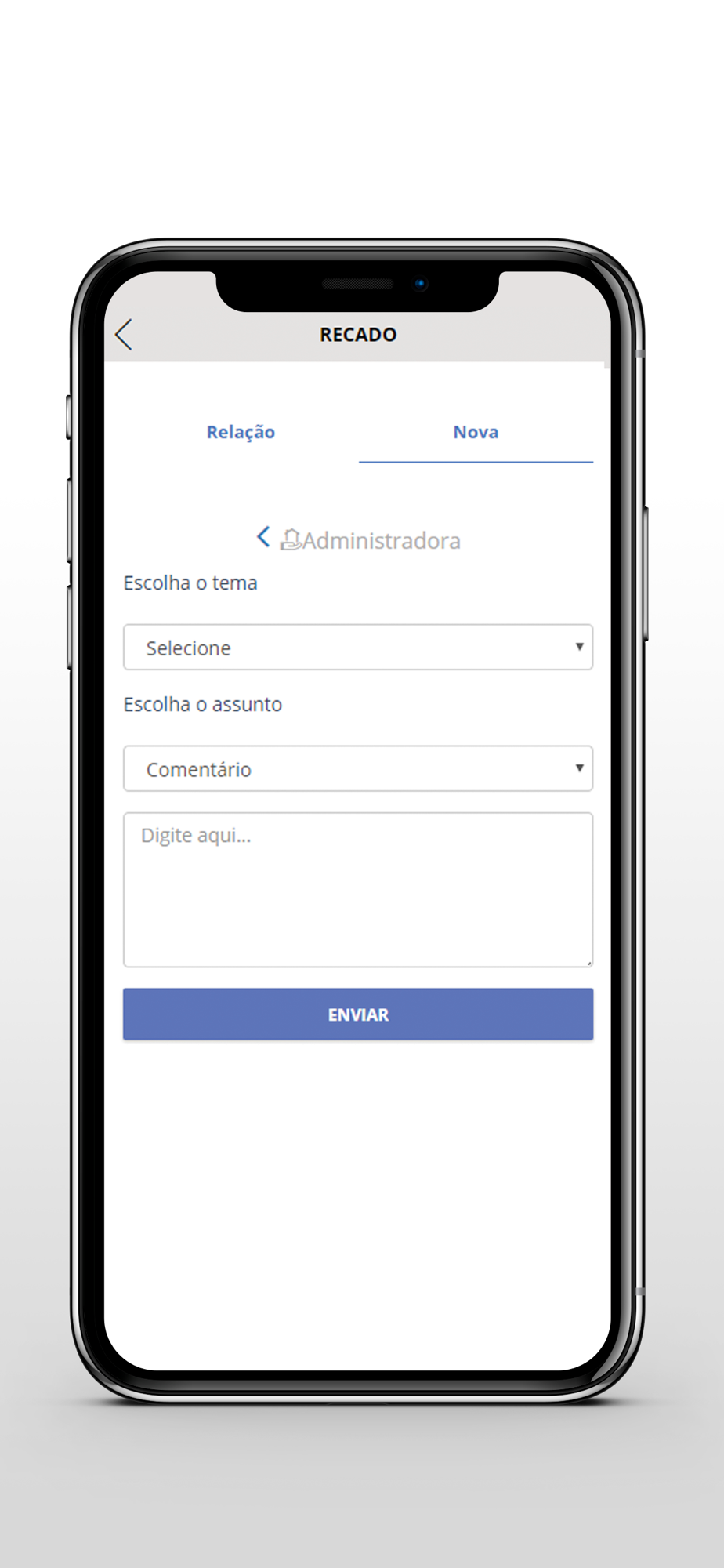The image size is (724, 1568).
Task: Click the scrollbar below the header
Action: [x=607, y=365]
